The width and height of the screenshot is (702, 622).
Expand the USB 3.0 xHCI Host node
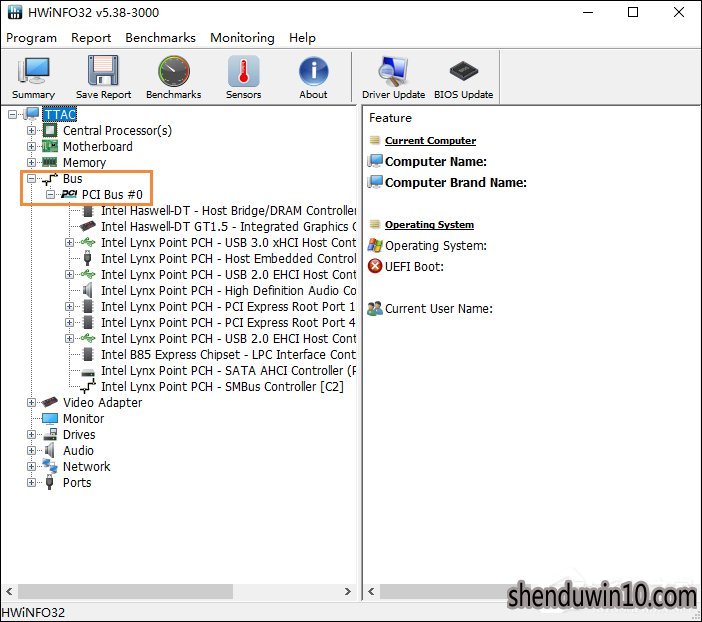[x=69, y=242]
